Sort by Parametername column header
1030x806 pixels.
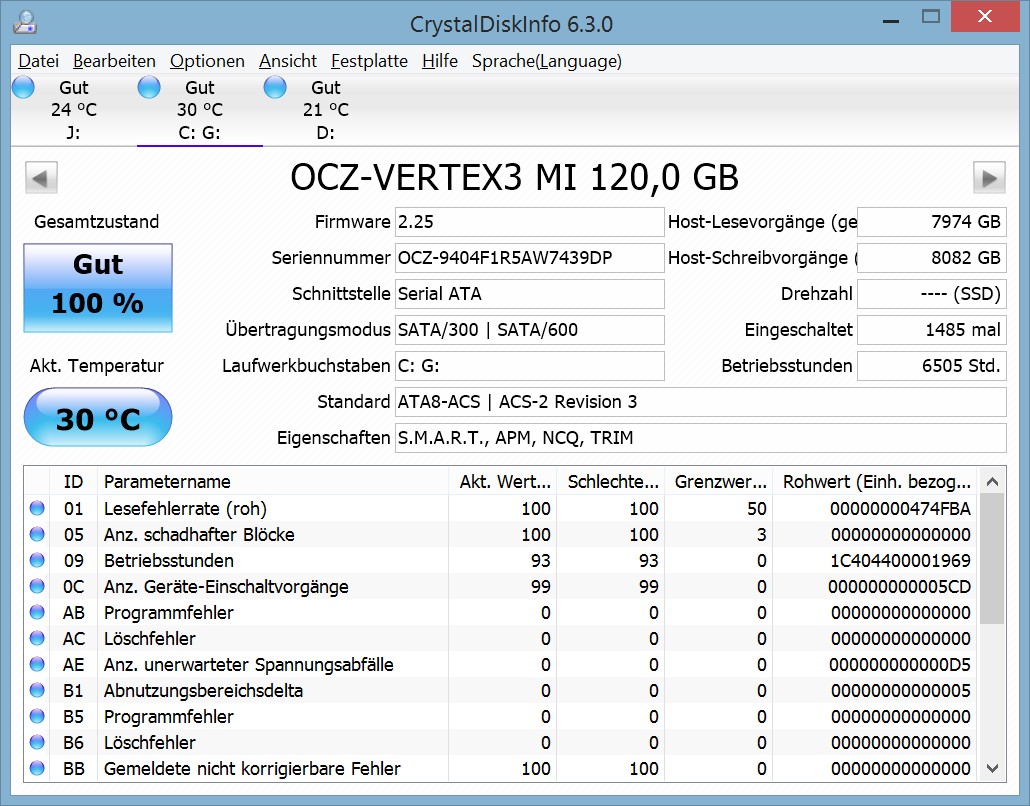point(273,481)
